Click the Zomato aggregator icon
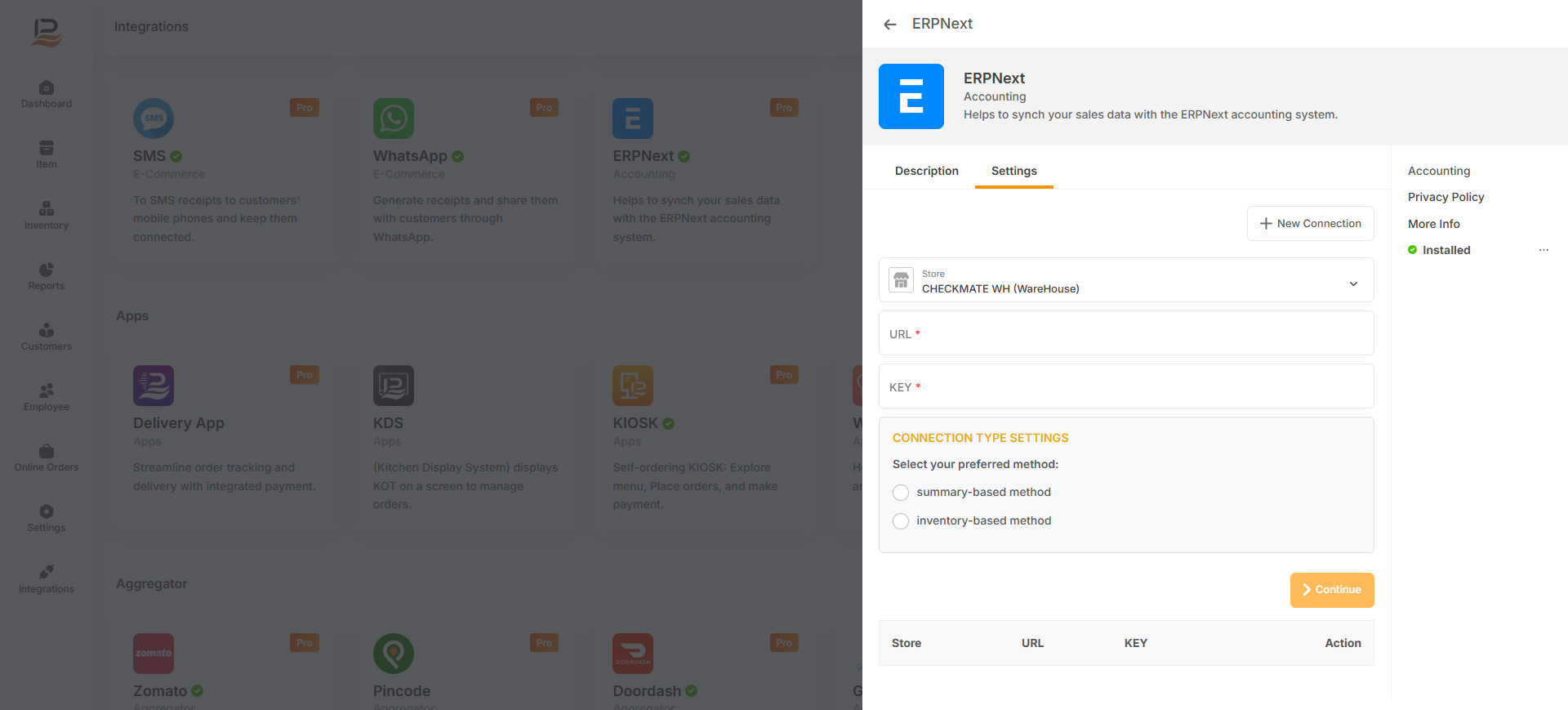Screen dimensions: 1568x710 click(154, 654)
